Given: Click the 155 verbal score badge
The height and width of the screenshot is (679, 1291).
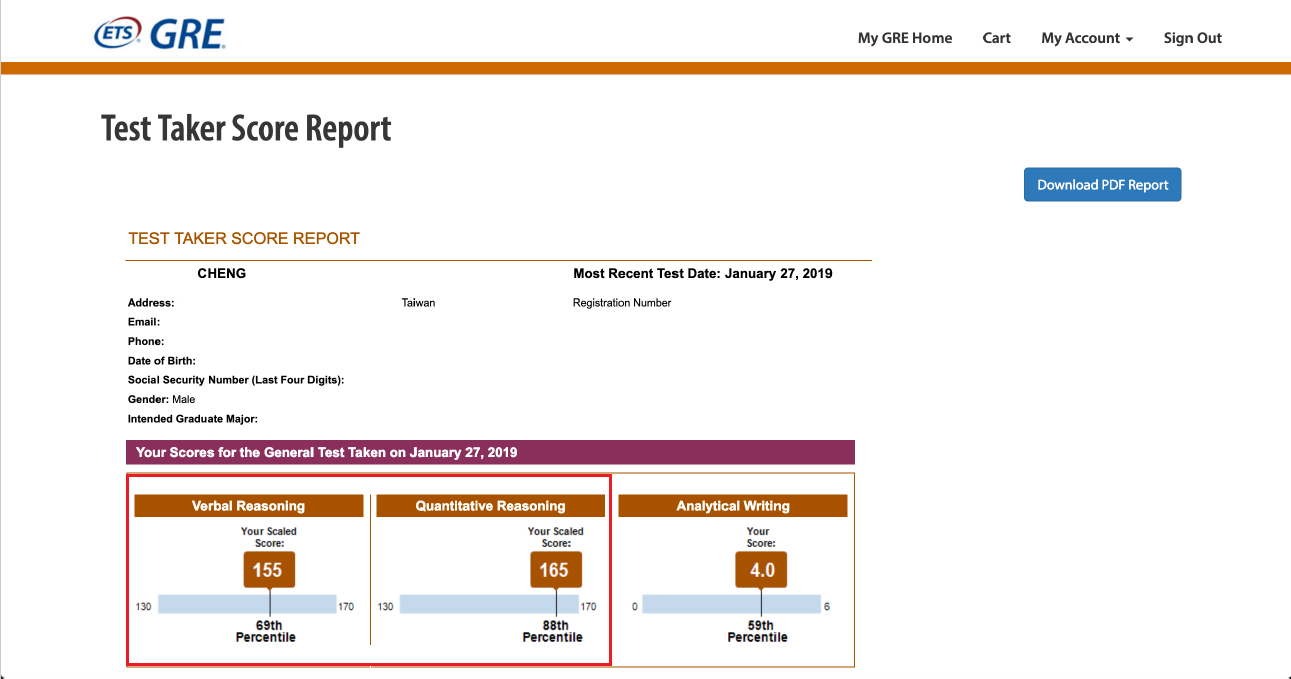Looking at the screenshot, I should pos(268,570).
